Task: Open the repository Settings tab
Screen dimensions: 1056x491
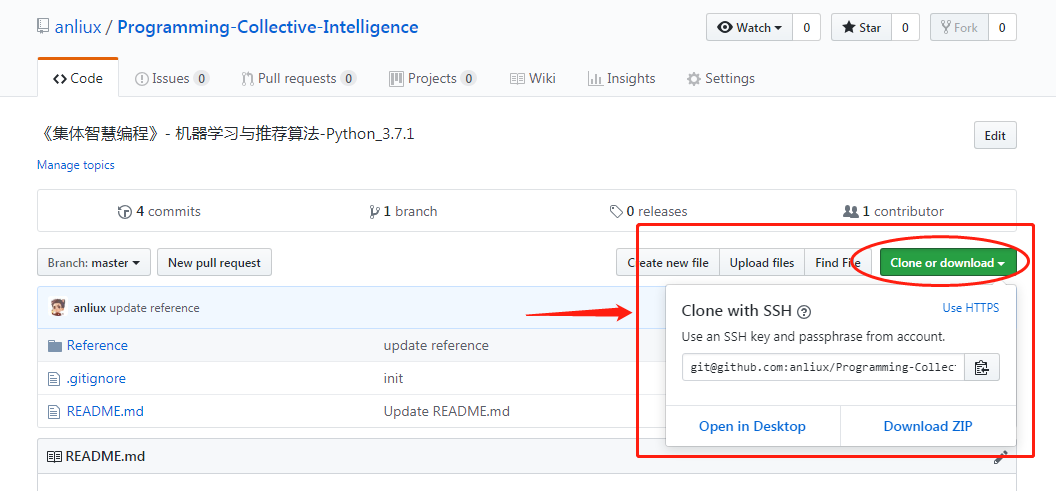Action: 721,78
